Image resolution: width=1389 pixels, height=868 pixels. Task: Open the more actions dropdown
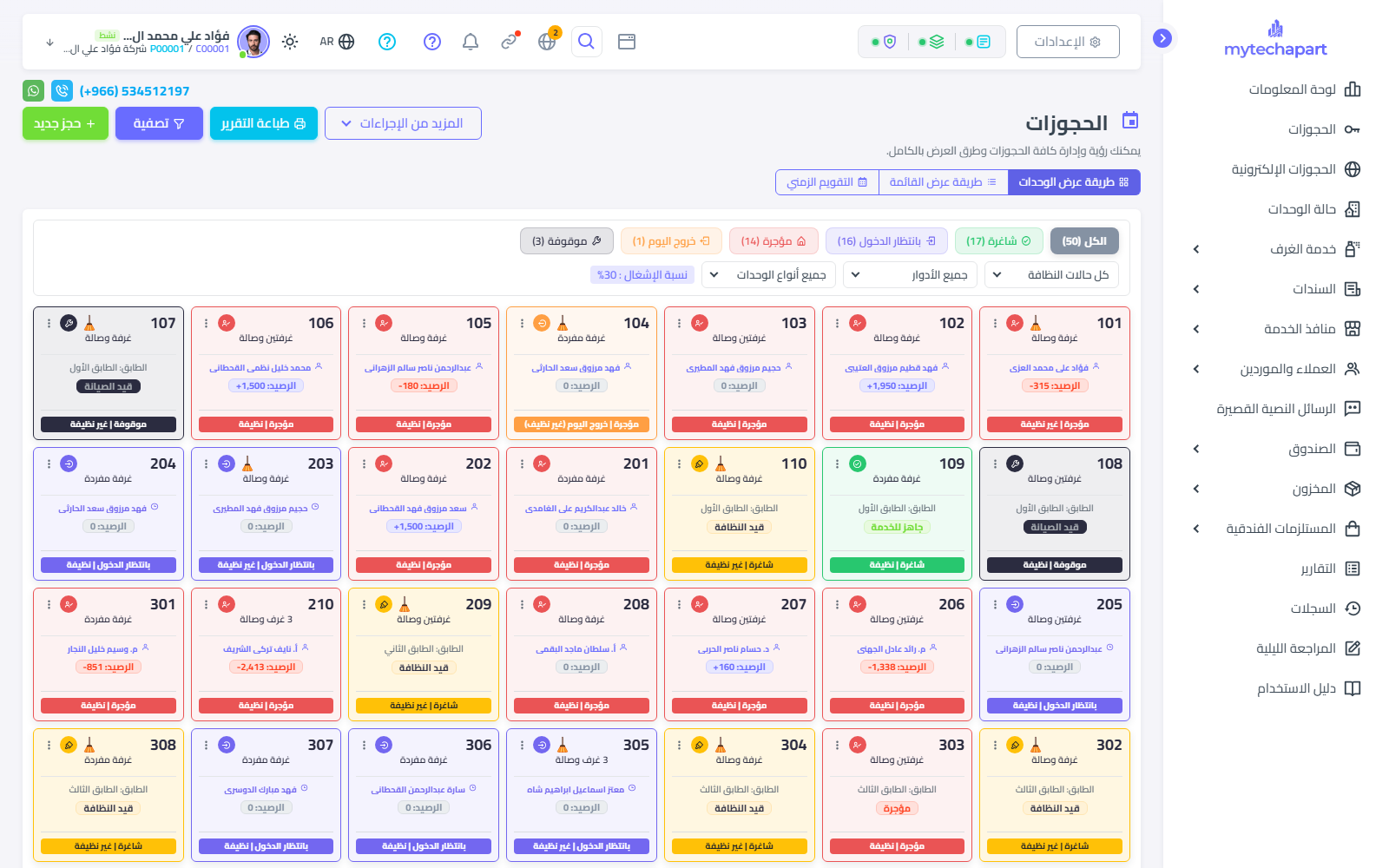click(403, 123)
